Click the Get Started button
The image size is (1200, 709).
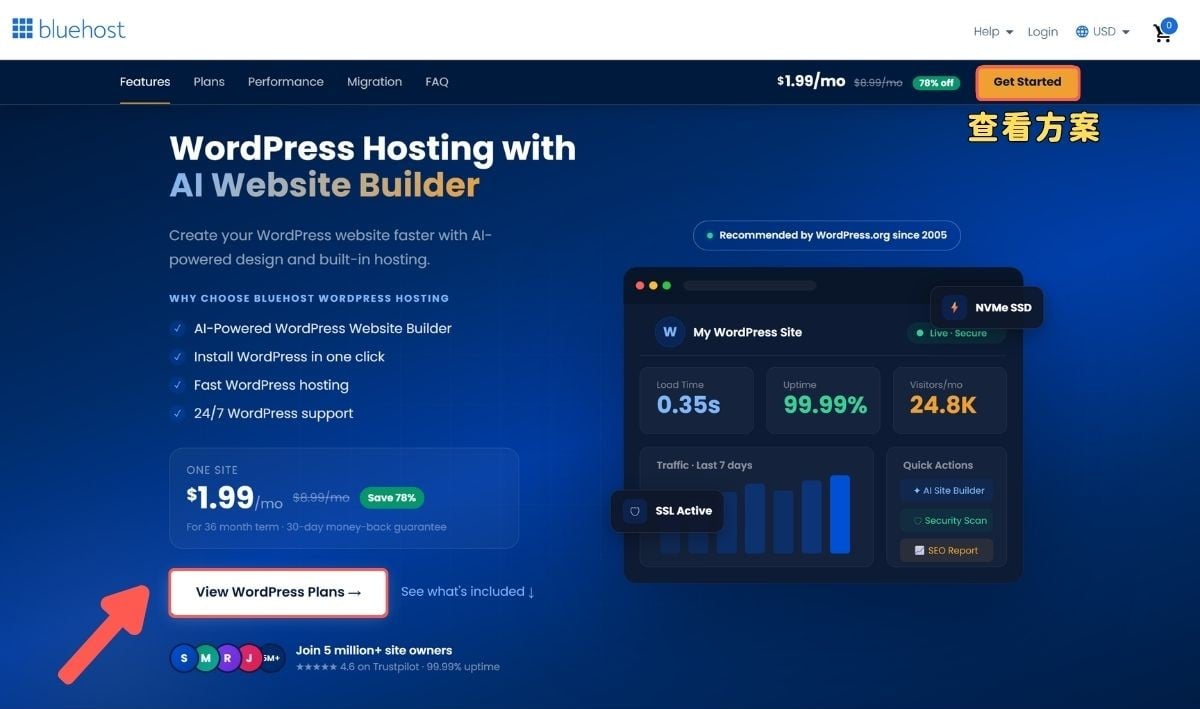tap(1027, 82)
